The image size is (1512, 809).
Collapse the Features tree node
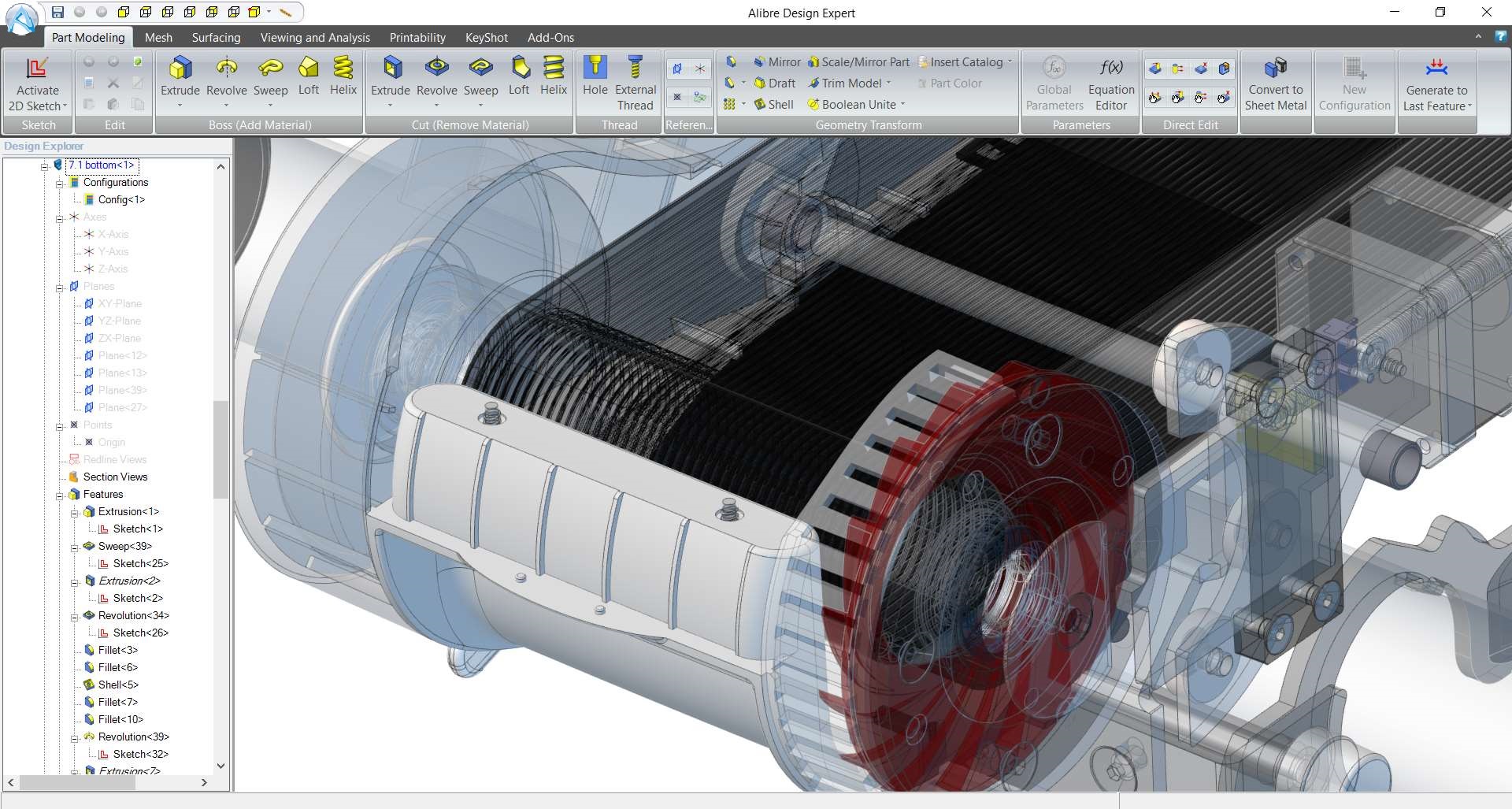coord(60,495)
